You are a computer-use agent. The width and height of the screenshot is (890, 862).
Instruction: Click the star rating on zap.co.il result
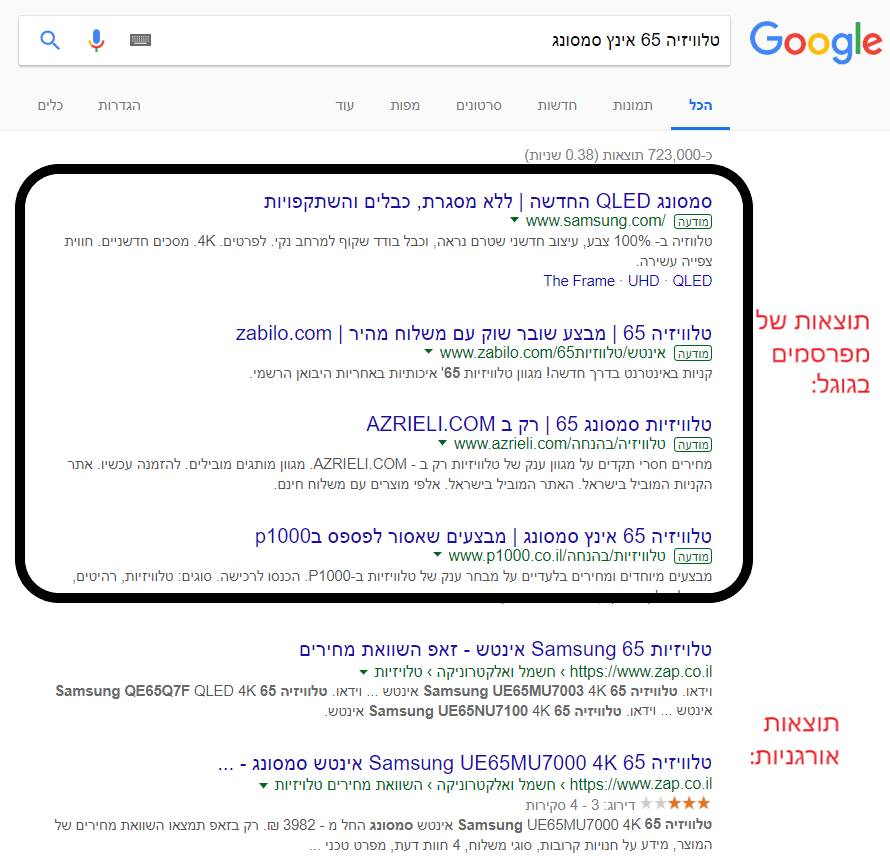coord(688,803)
